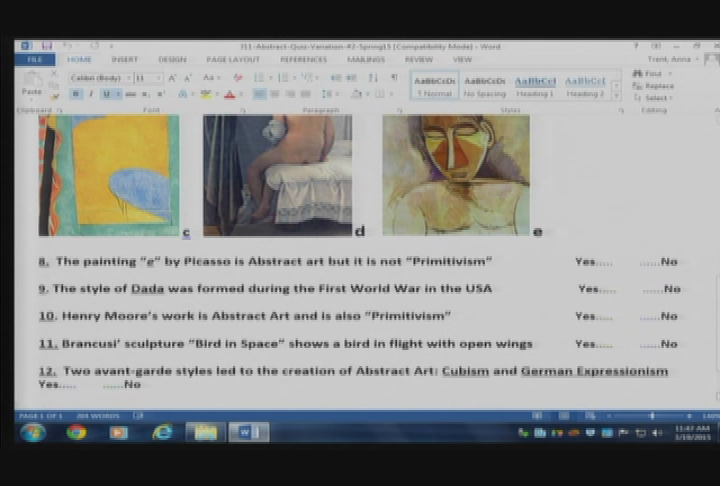720x486 pixels.
Task: Apply the Heading 2 style
Action: 585,86
